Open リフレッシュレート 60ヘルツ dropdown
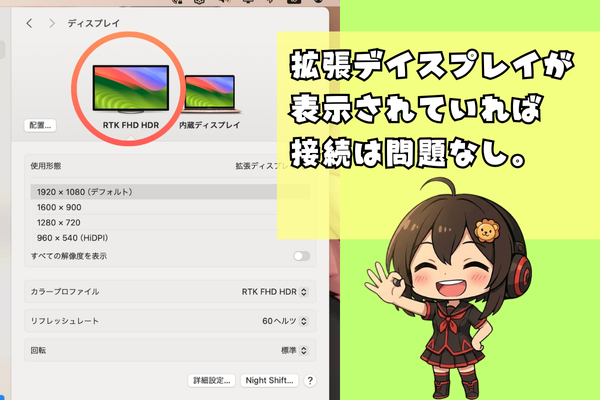 point(285,321)
